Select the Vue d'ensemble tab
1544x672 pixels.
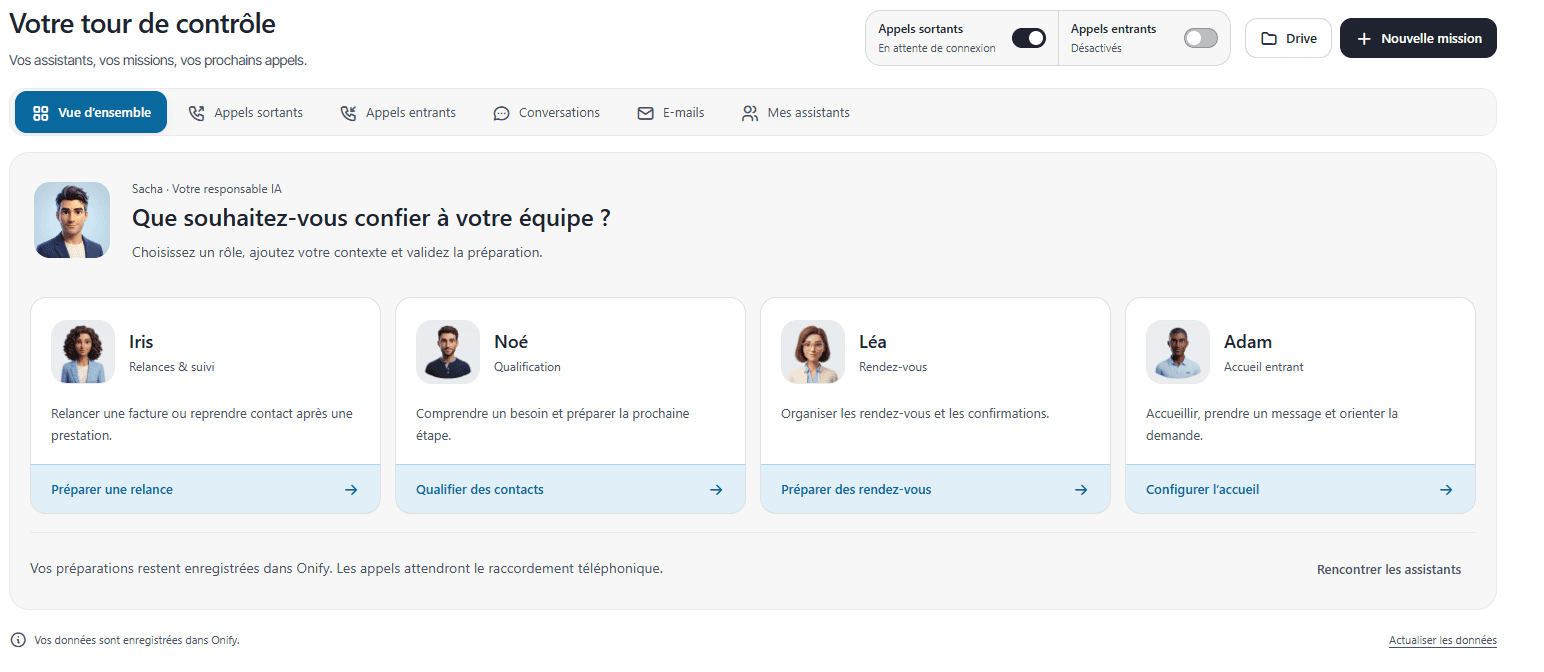[x=91, y=113]
